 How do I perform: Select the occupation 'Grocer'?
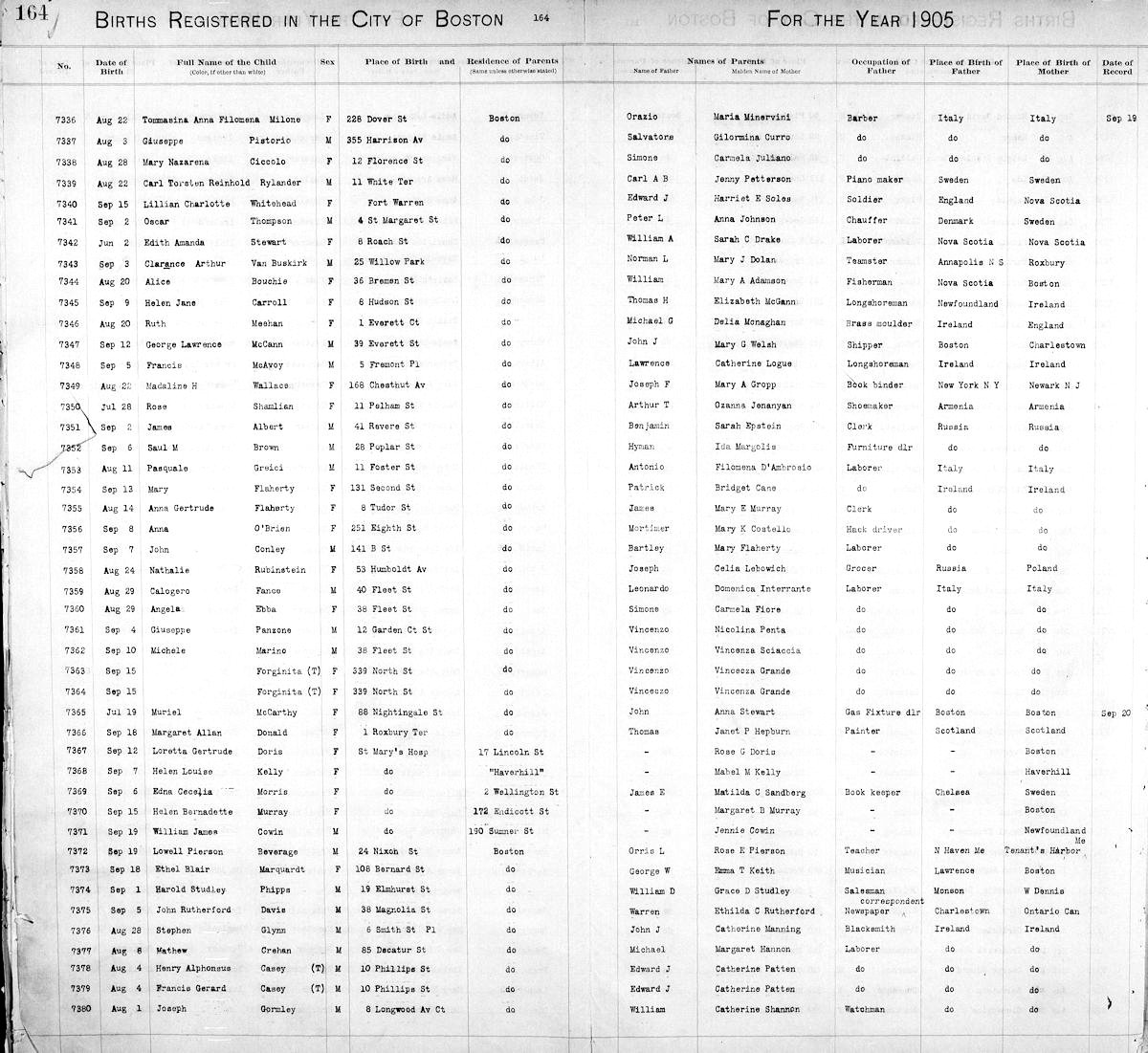862,569
